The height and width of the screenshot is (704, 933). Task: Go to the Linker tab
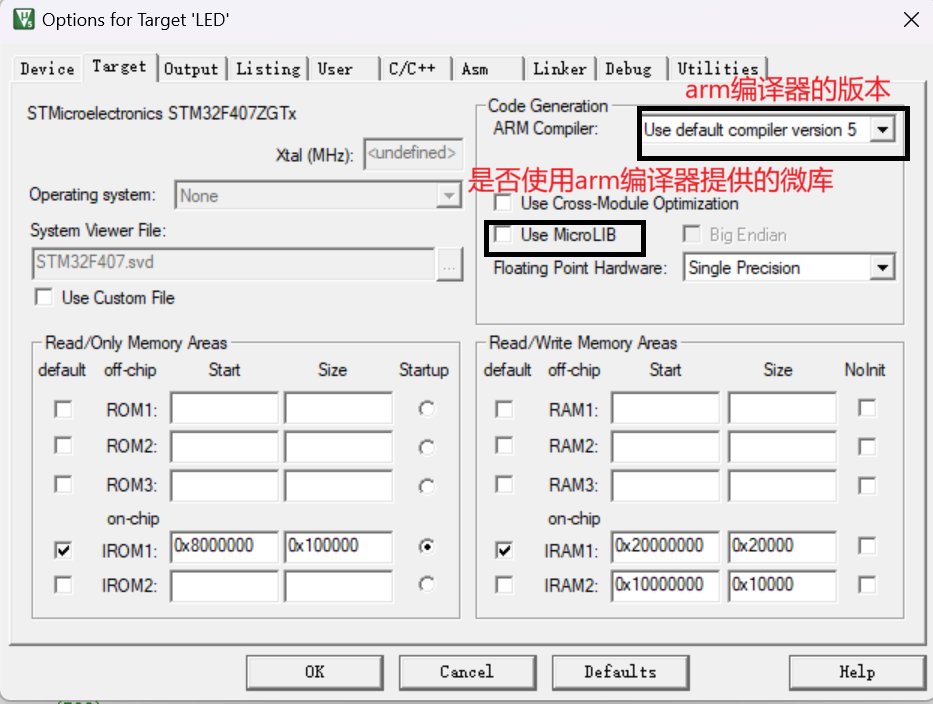(x=559, y=69)
